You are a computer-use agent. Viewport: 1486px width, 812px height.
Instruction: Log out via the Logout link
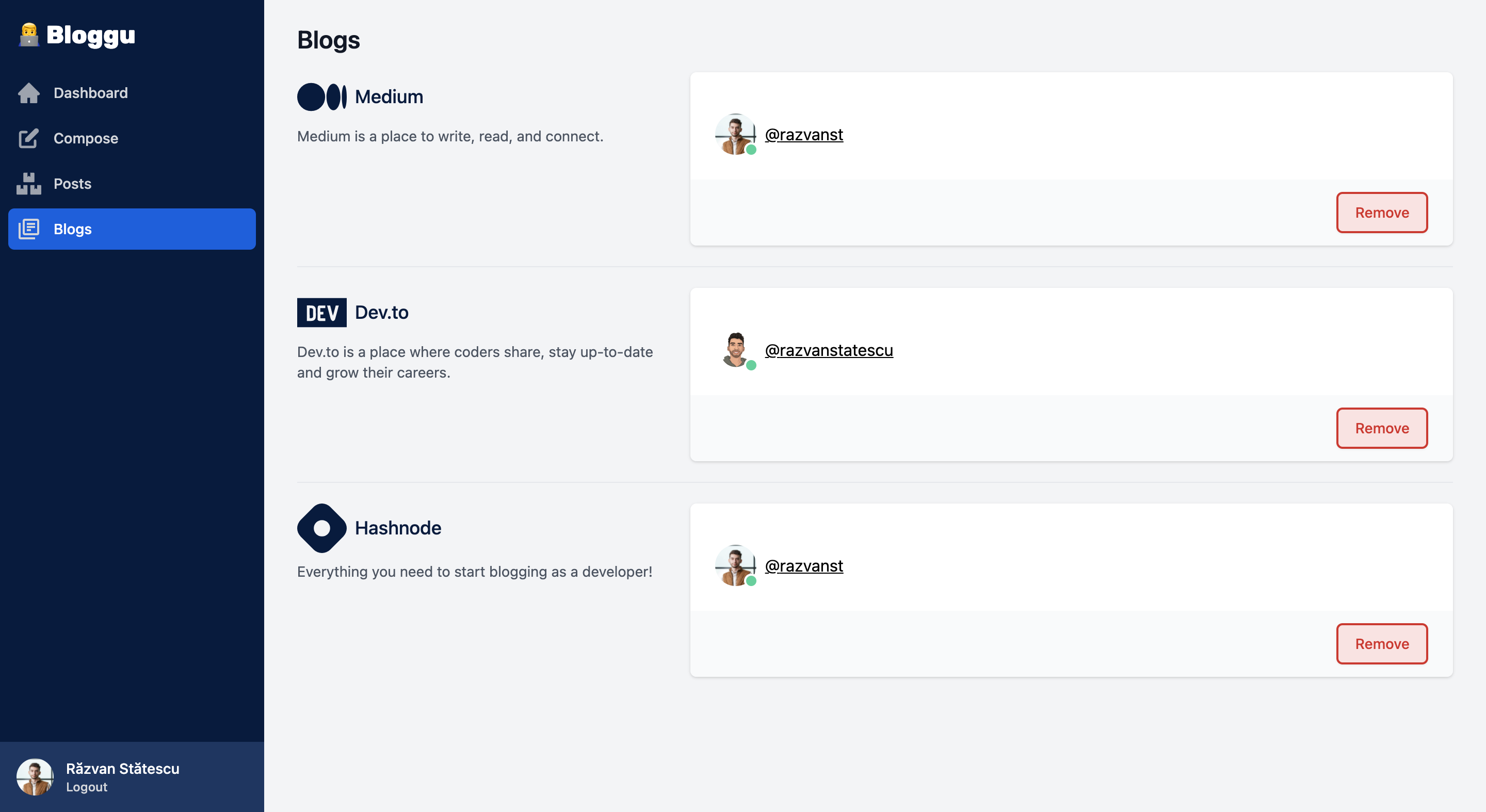pyautogui.click(x=87, y=787)
